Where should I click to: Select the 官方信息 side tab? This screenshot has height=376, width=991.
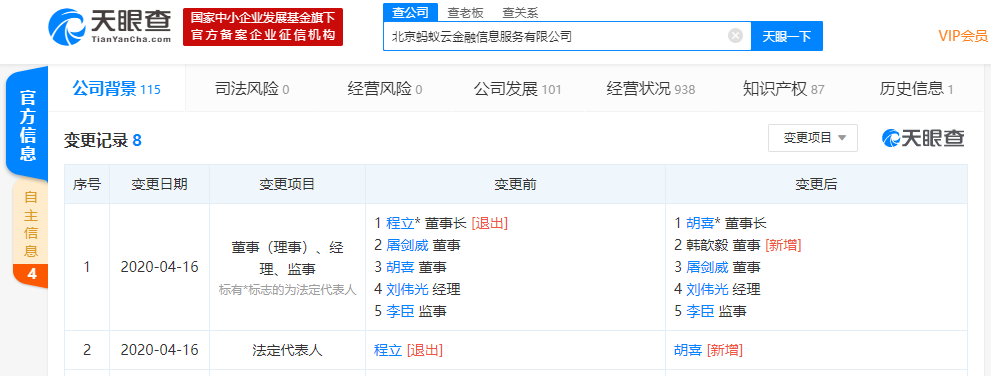[27, 124]
